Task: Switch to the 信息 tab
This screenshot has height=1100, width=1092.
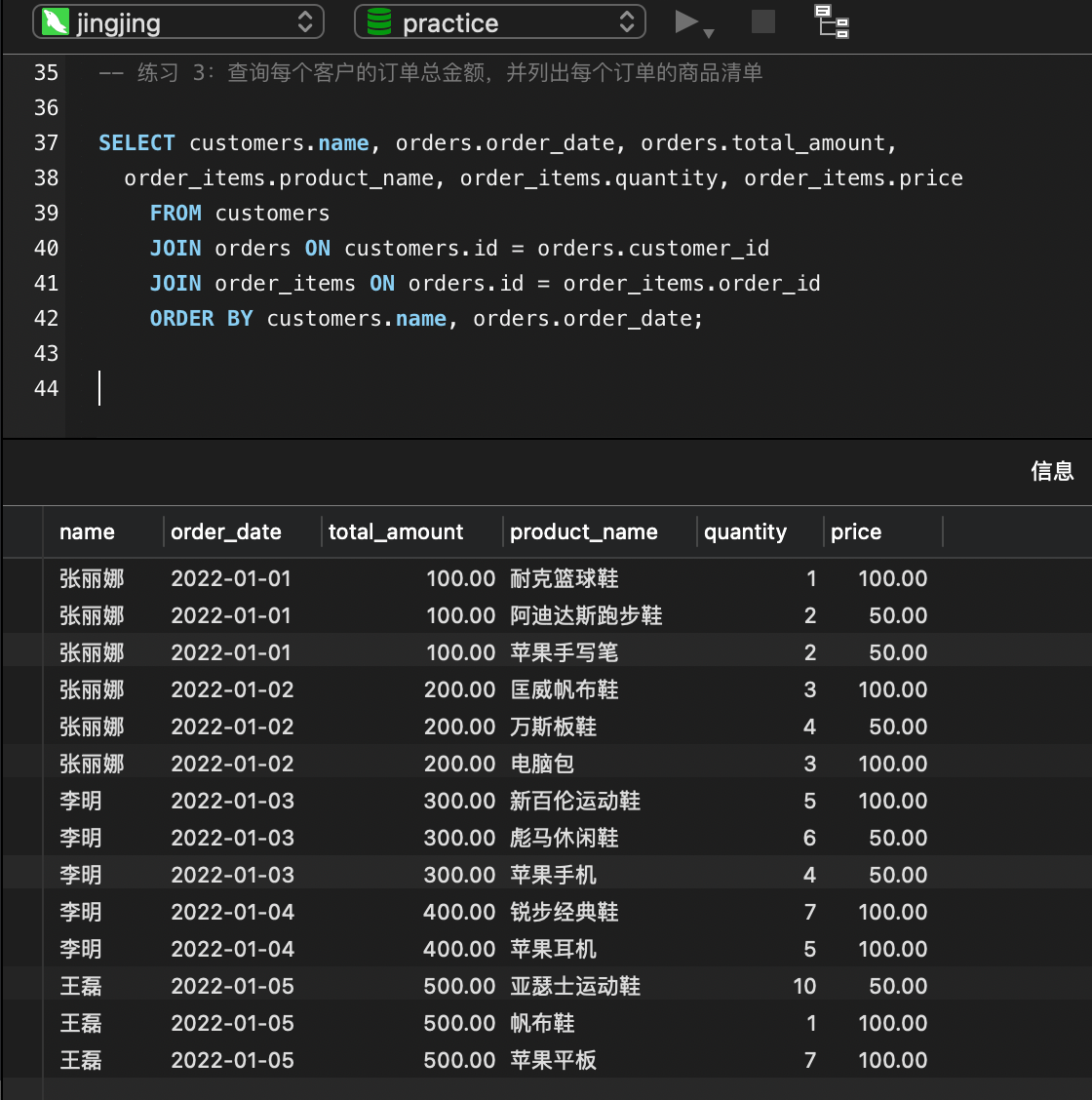Action: tap(1051, 472)
